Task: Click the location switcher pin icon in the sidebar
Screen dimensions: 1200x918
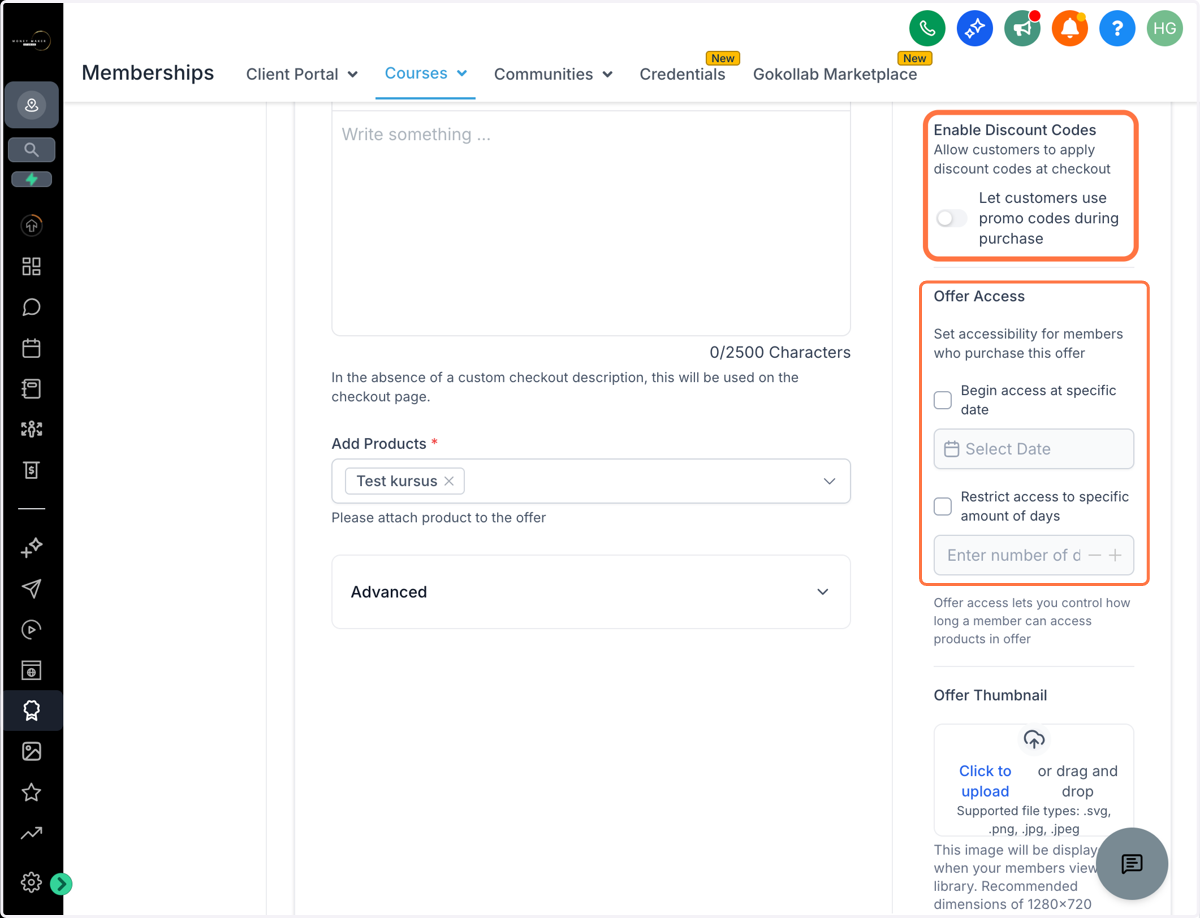Action: tap(31, 105)
